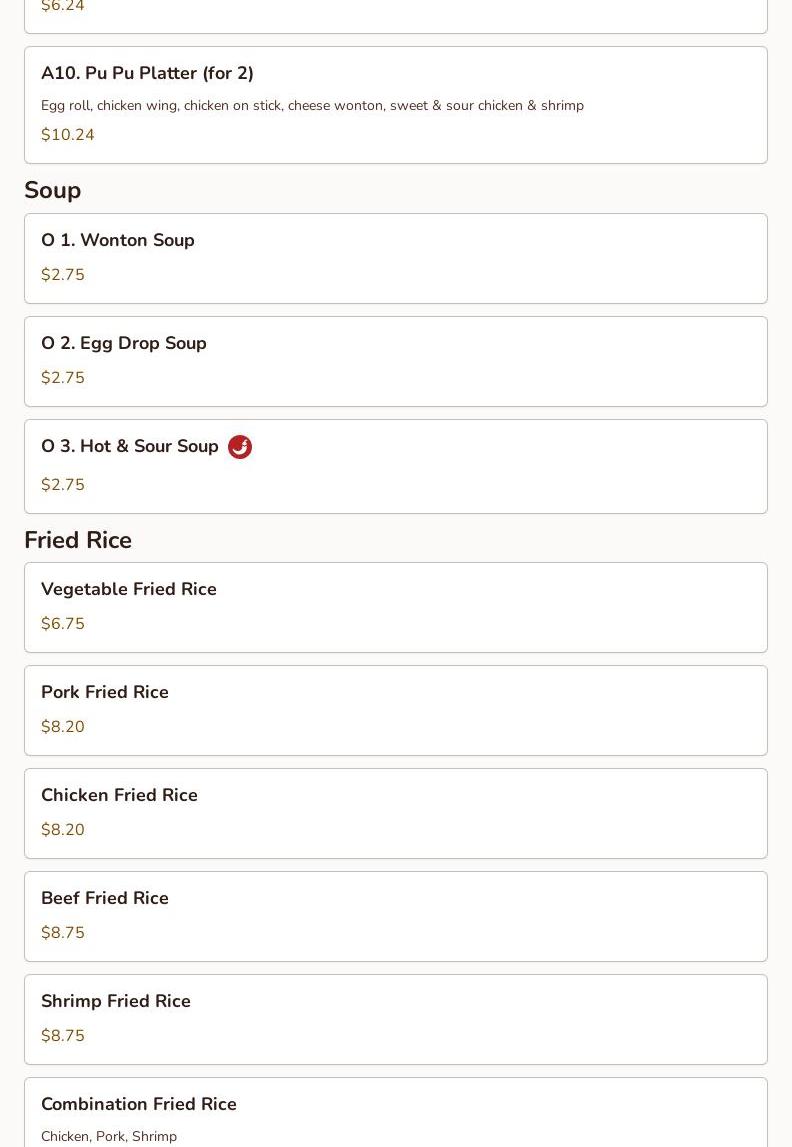Click Pu Pu Platter description text

point(312,105)
